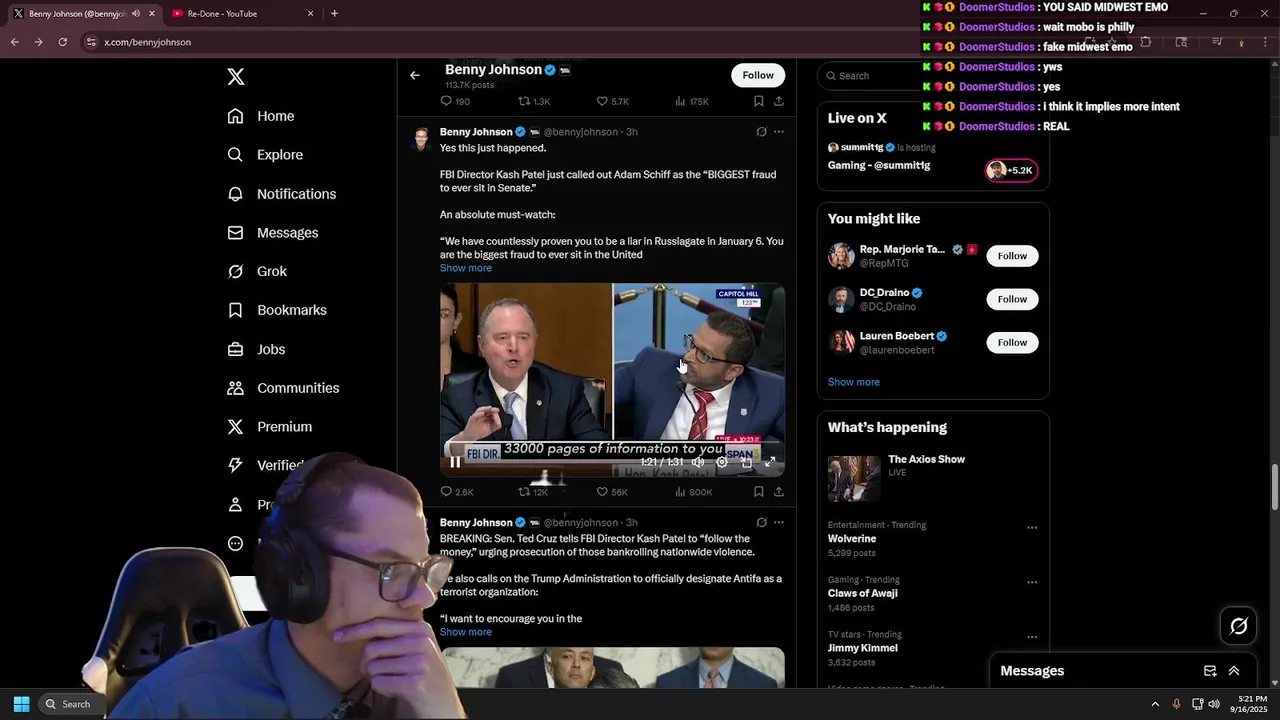Viewport: 1280px width, 720px height.
Task: Click the Premium X icon
Action: coord(236,427)
